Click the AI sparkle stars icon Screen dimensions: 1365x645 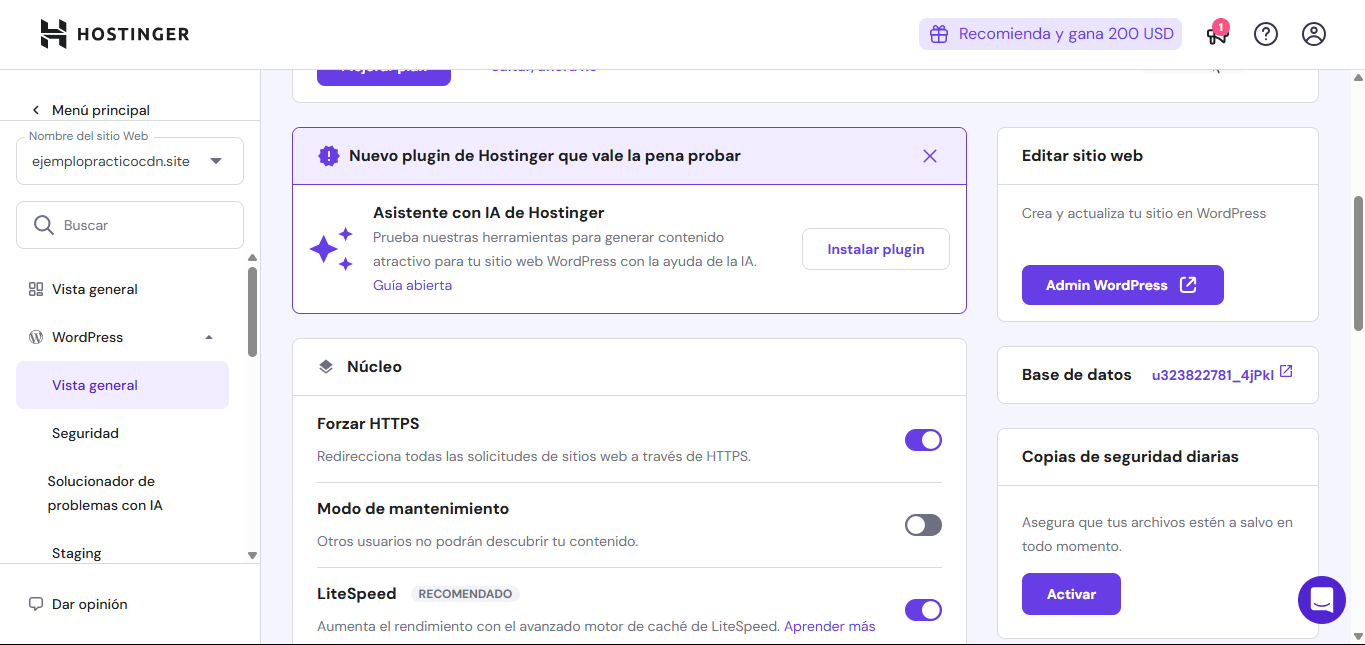[331, 249]
